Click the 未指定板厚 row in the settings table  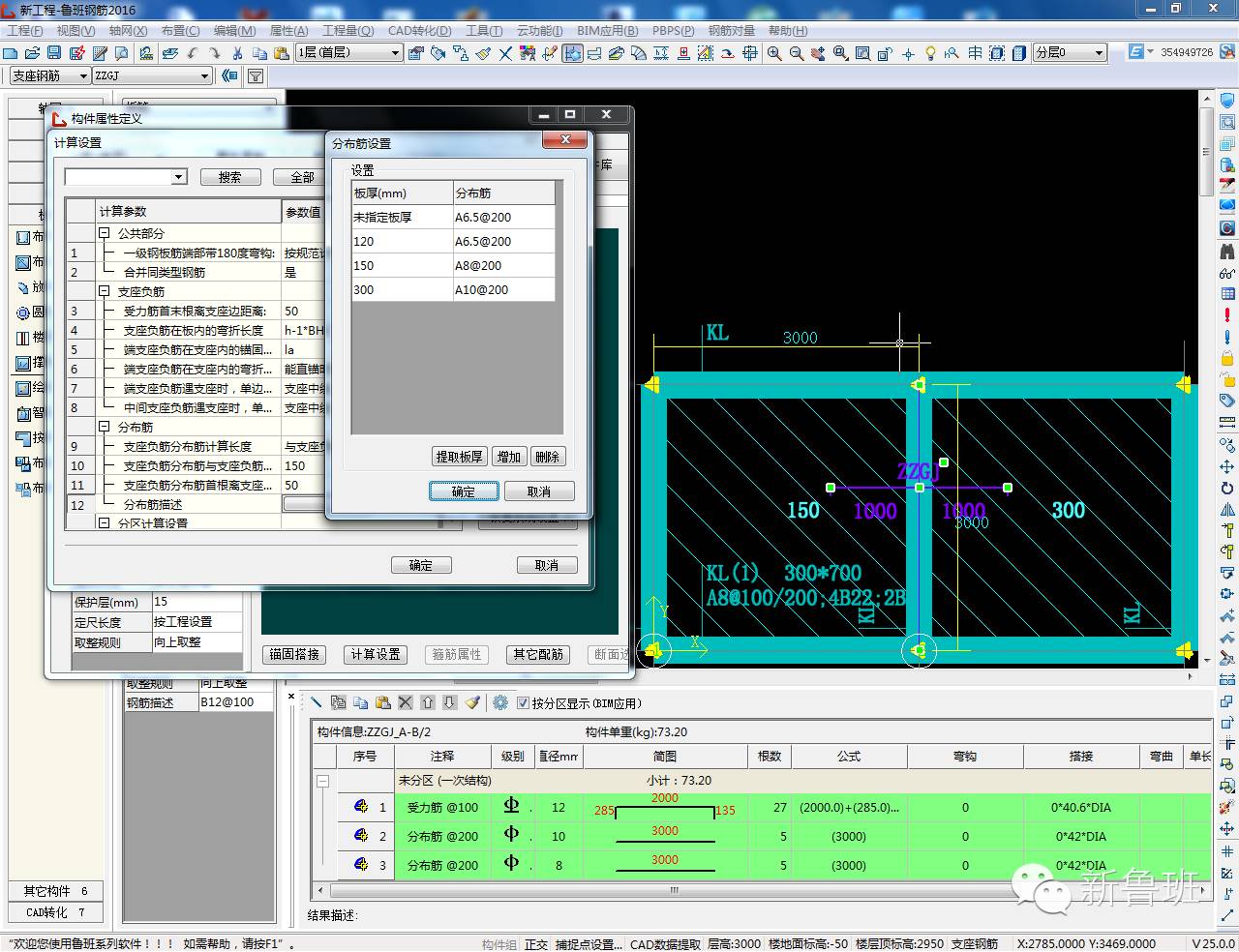454,217
